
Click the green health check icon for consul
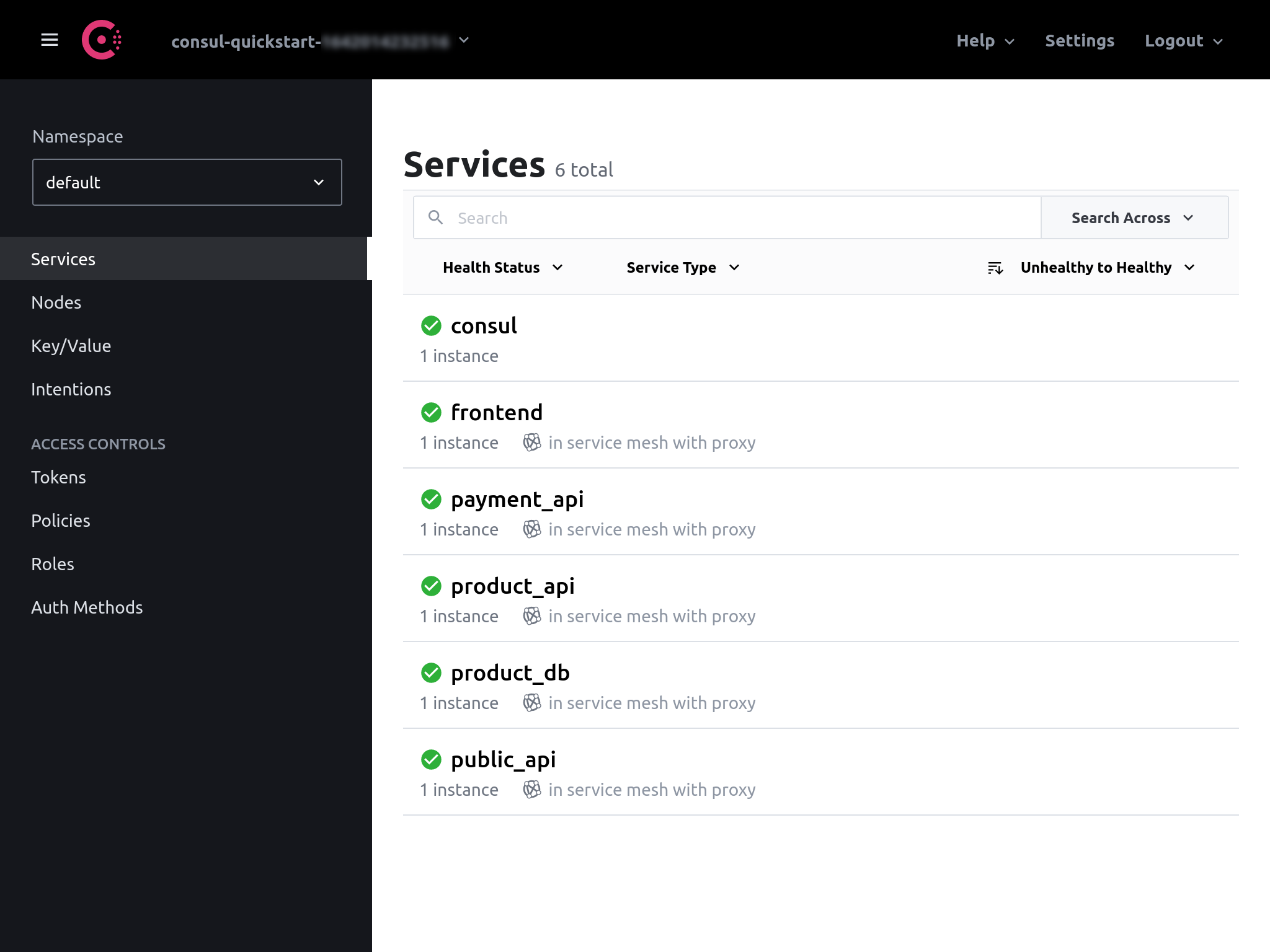pos(431,324)
